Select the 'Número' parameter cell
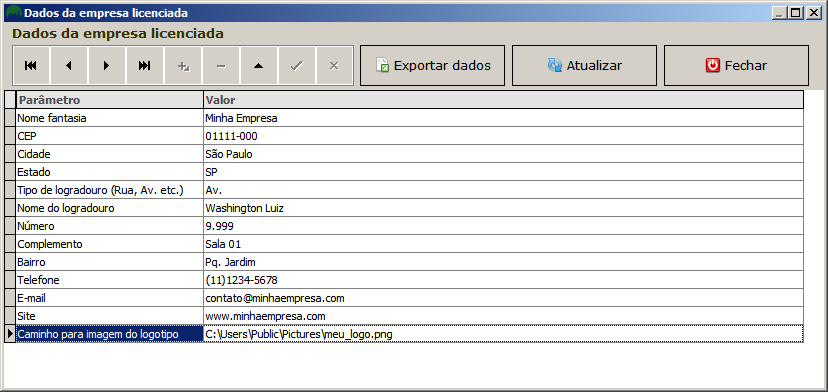 click(110, 226)
